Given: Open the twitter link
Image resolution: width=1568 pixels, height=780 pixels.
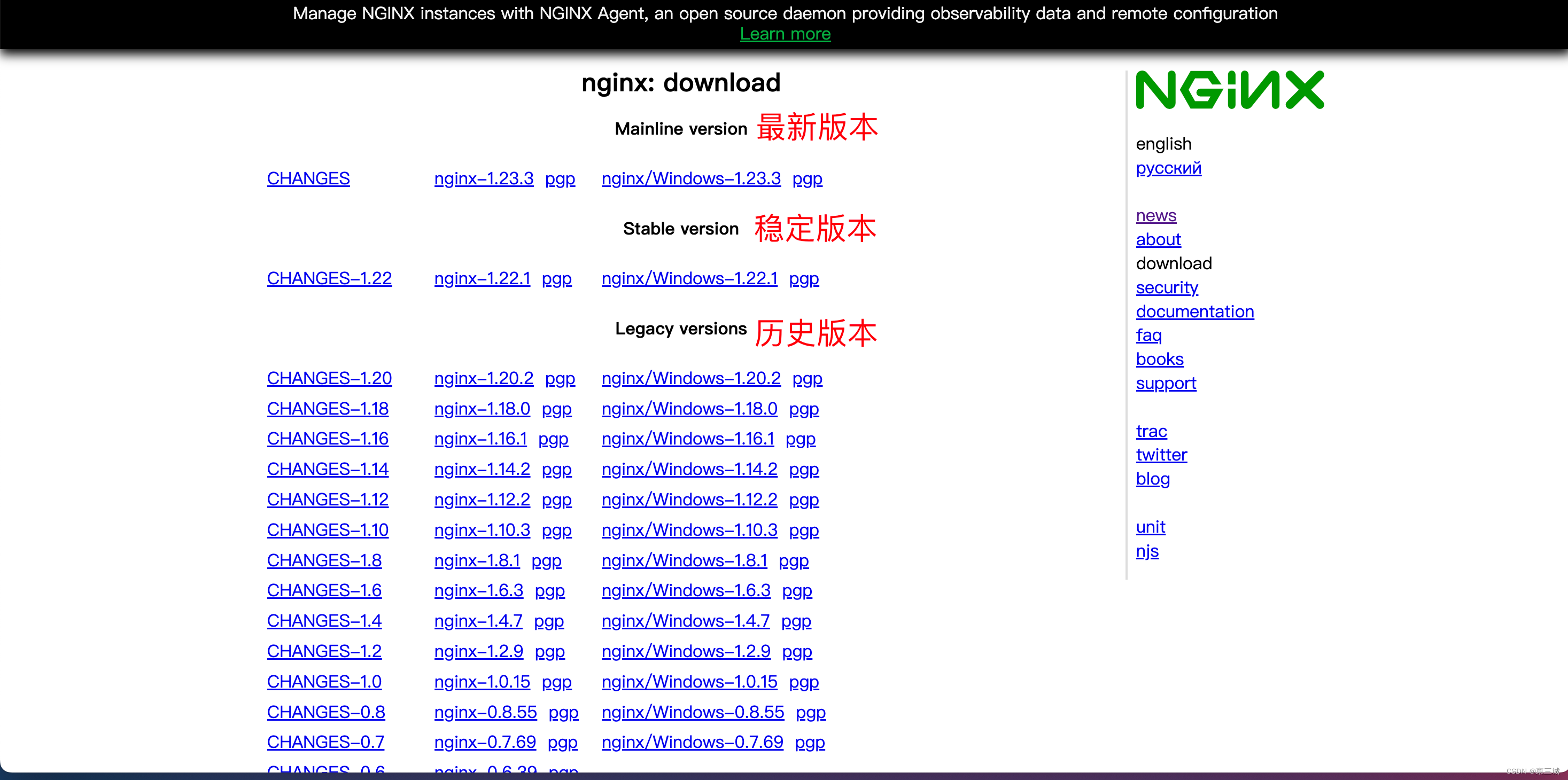Looking at the screenshot, I should 1161,455.
